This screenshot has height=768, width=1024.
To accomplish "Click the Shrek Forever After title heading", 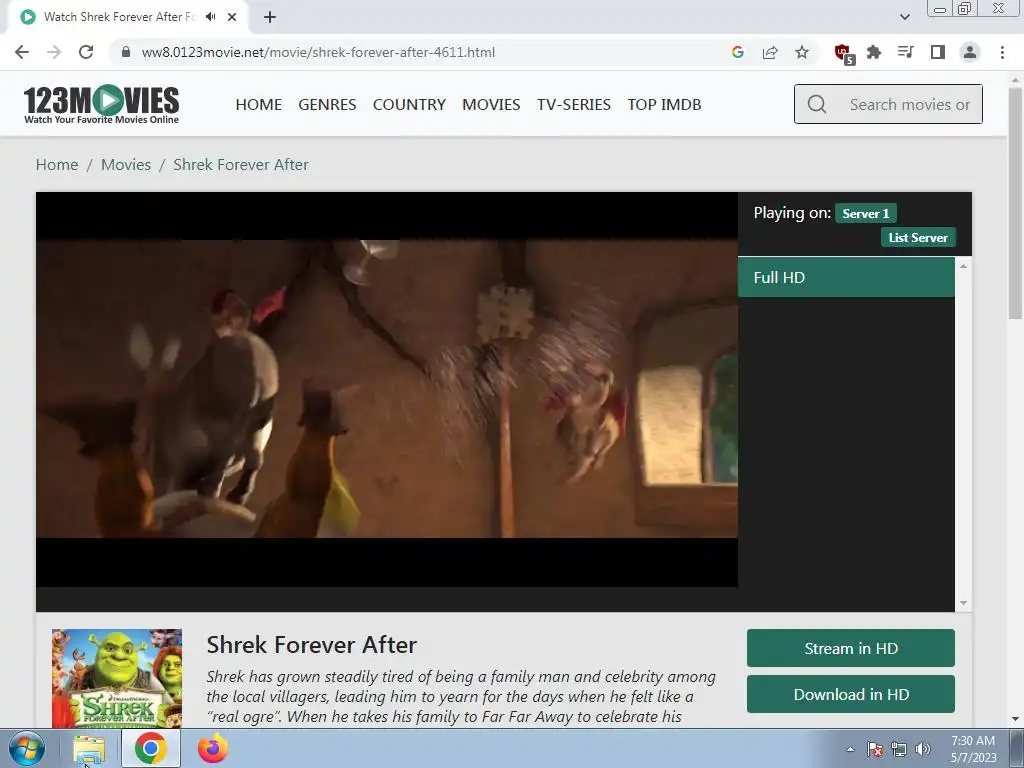I will (x=312, y=645).
